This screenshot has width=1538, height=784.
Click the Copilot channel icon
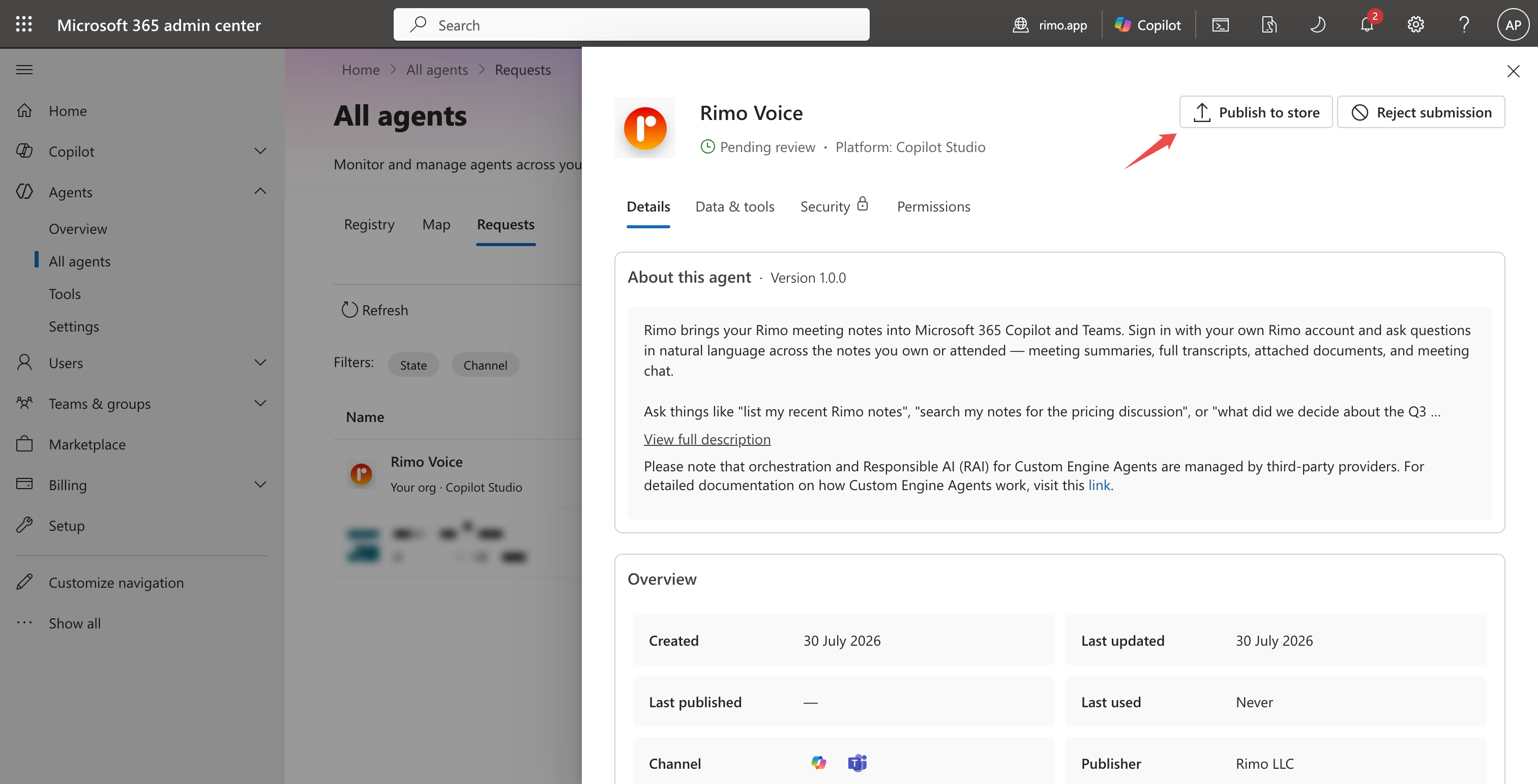818,763
